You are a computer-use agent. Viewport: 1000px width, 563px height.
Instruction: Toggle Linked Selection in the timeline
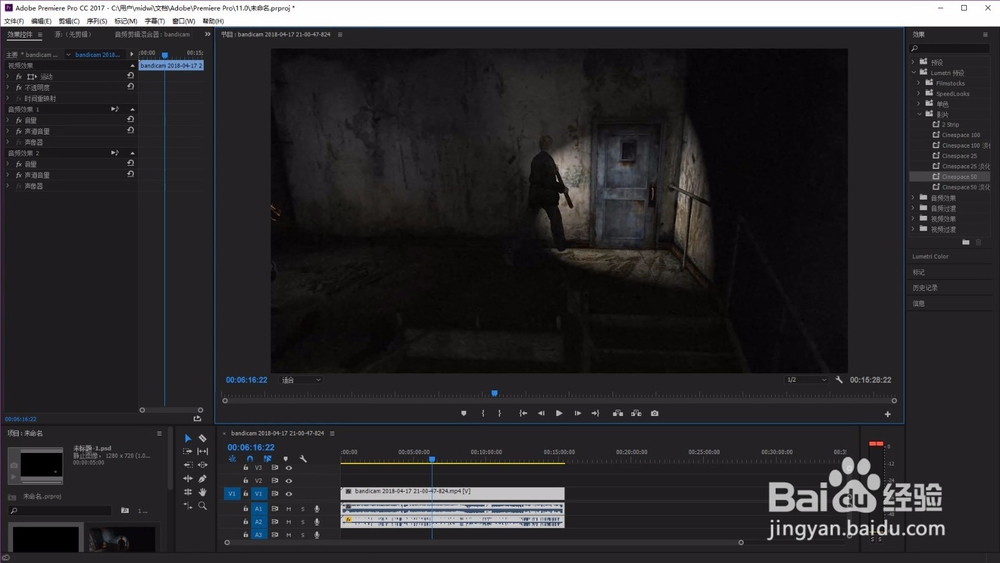pos(267,458)
